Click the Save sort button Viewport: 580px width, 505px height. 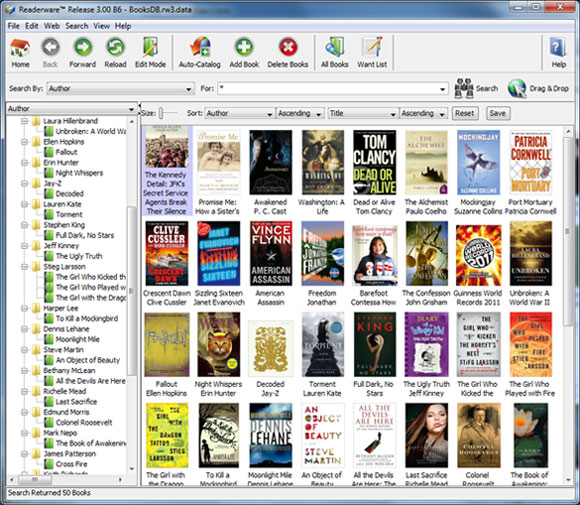(498, 113)
